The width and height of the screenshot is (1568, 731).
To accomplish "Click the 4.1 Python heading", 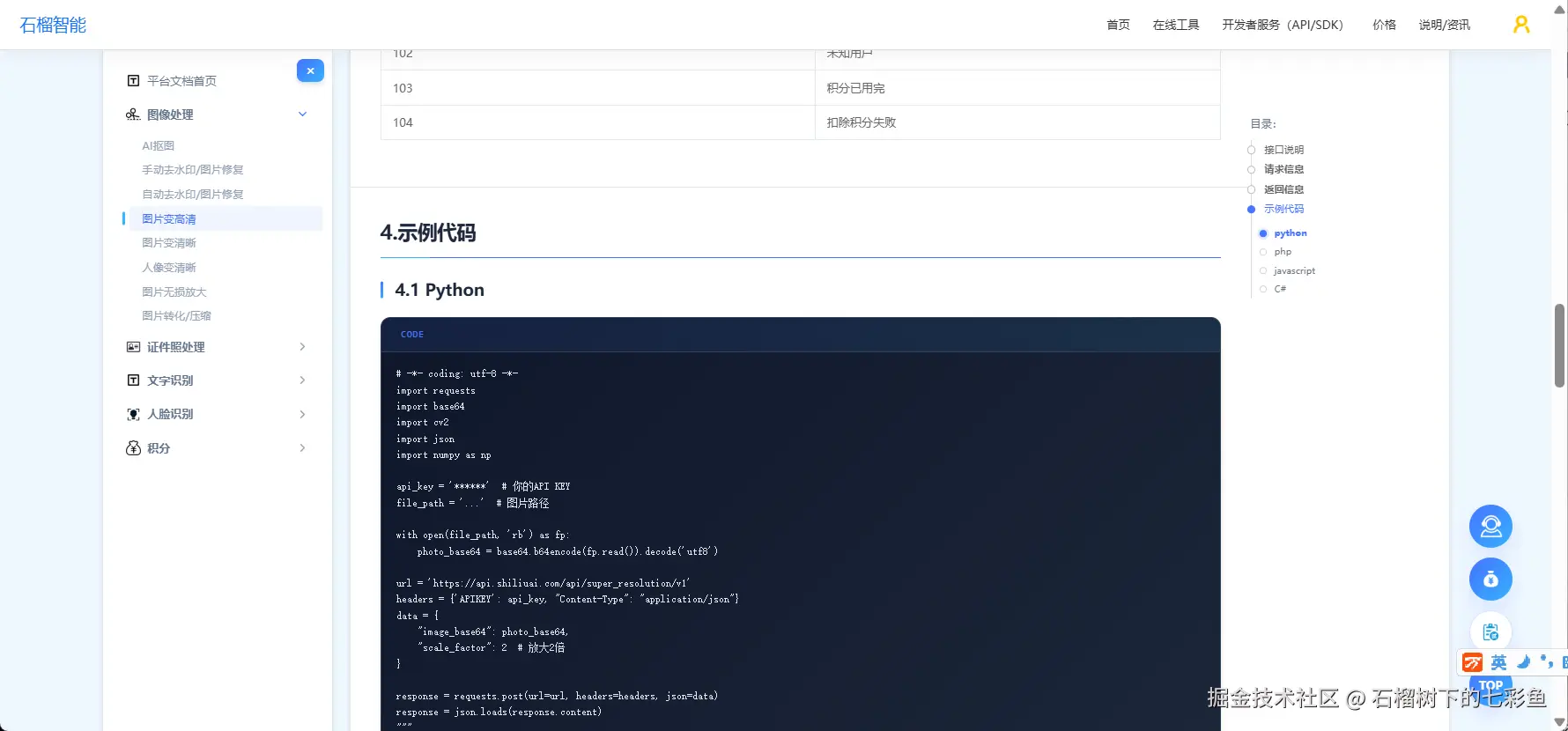I will [440, 290].
